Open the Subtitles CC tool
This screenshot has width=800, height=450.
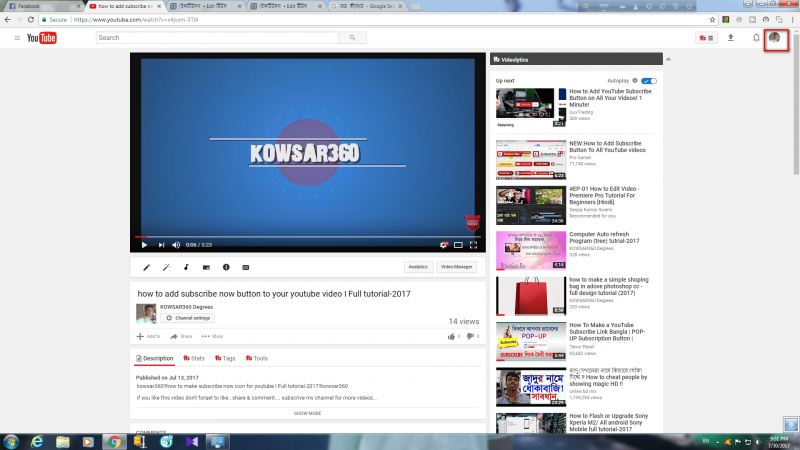(x=245, y=267)
